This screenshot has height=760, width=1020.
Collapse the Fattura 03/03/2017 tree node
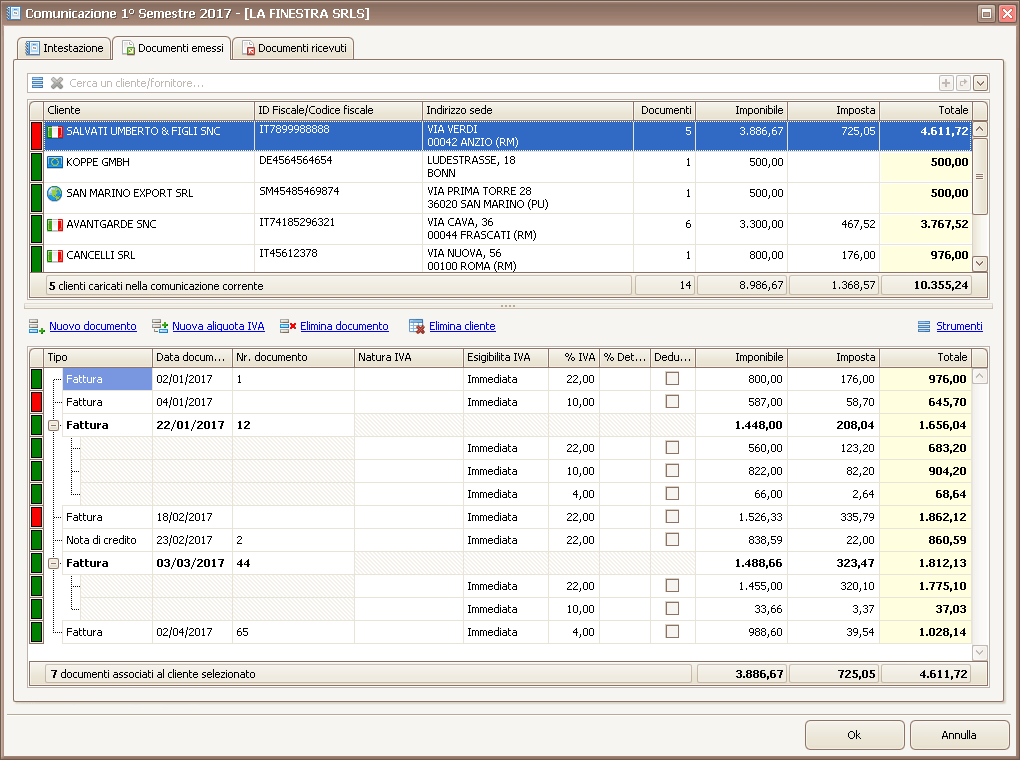[x=54, y=563]
